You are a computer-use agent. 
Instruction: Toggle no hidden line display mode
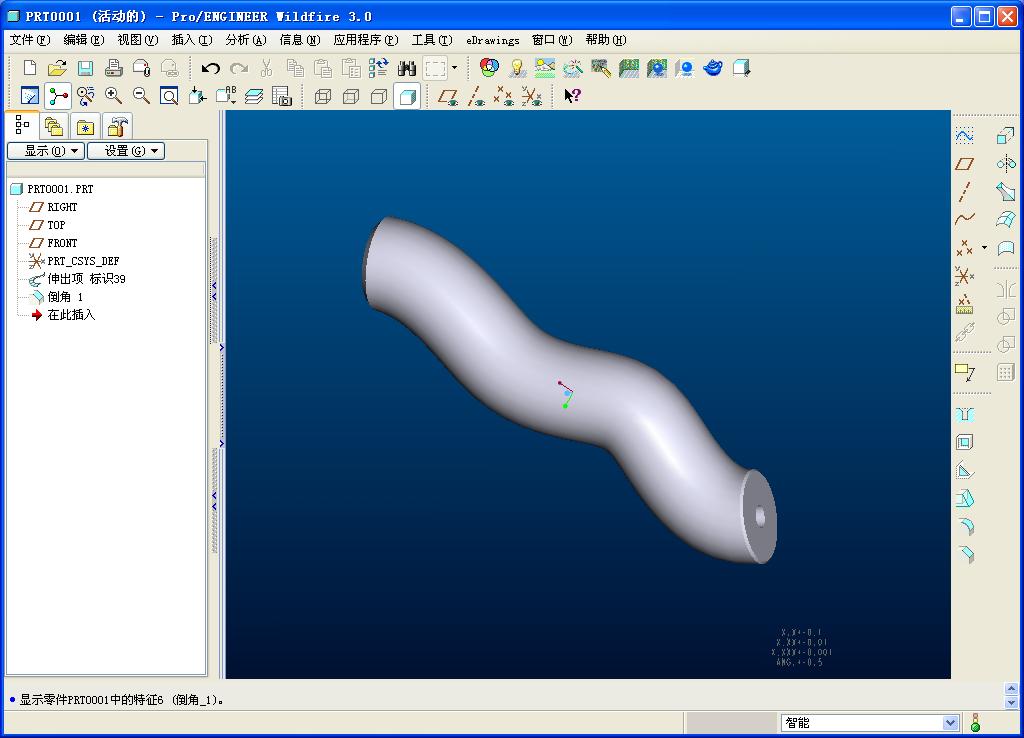pyautogui.click(x=379, y=97)
